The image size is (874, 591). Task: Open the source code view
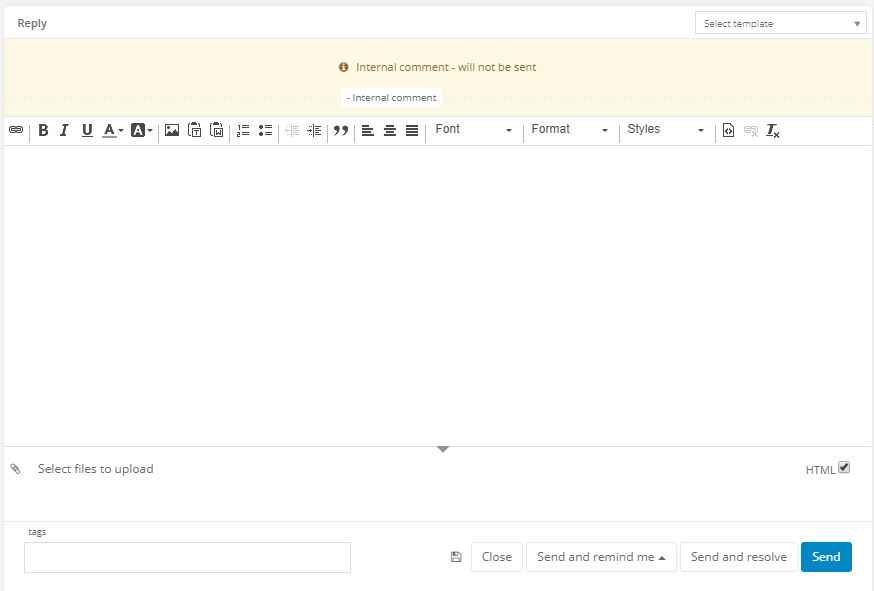(x=729, y=130)
